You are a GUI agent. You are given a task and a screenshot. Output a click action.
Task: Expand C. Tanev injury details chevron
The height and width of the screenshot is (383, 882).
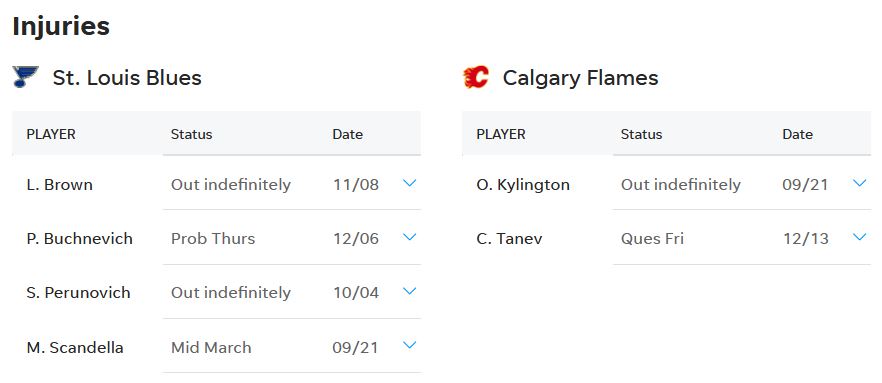point(860,237)
